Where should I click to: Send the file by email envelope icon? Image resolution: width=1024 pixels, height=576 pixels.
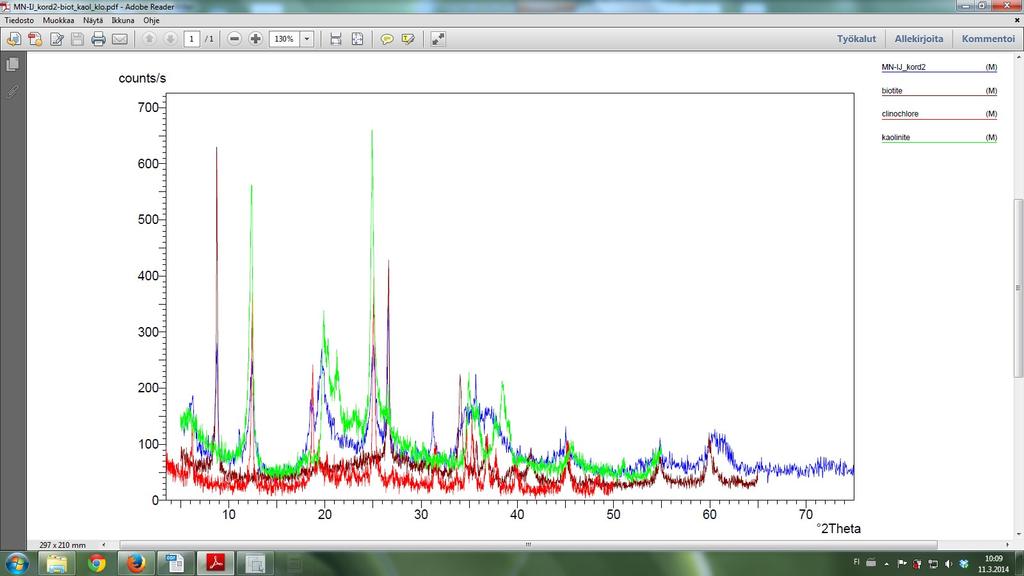pos(120,39)
